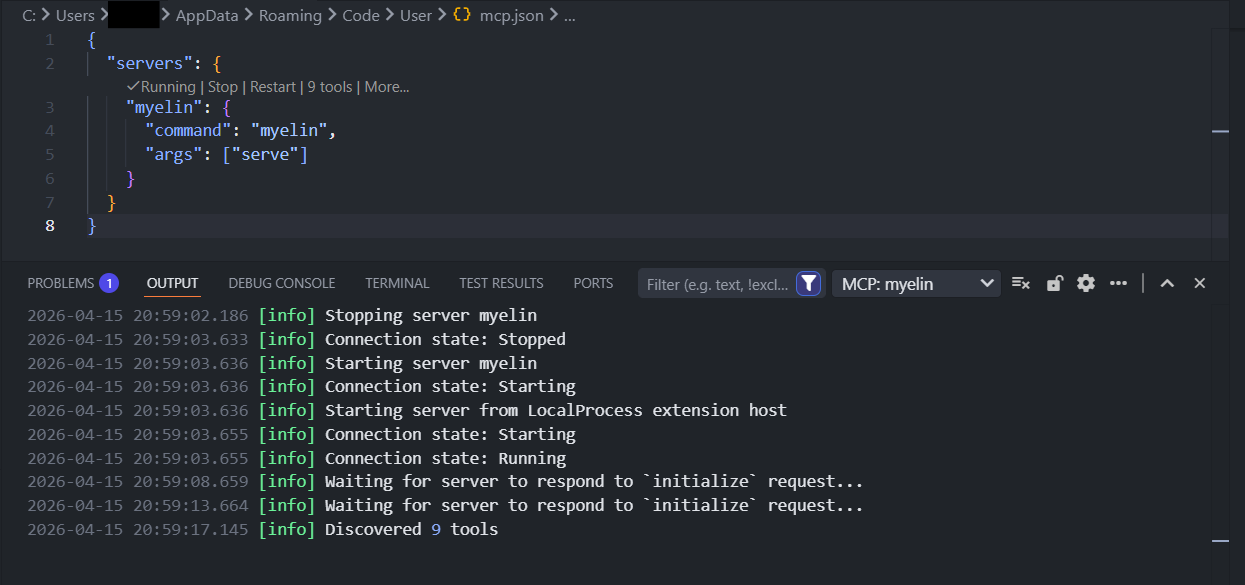Toggle Auto Scrolling with the lock icon

click(1054, 283)
